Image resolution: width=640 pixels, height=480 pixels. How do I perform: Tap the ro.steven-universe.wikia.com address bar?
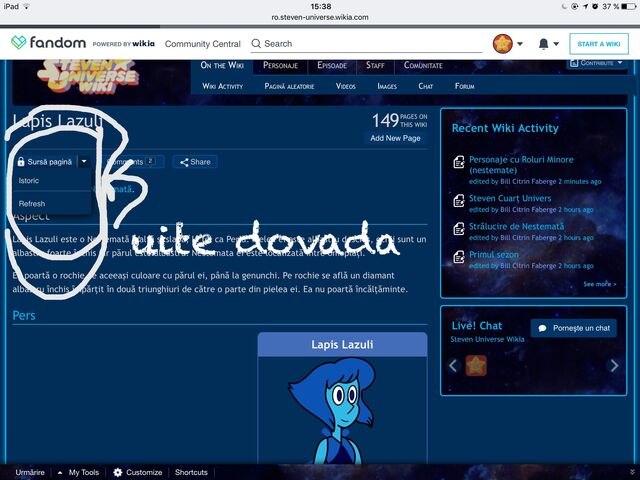tap(320, 18)
